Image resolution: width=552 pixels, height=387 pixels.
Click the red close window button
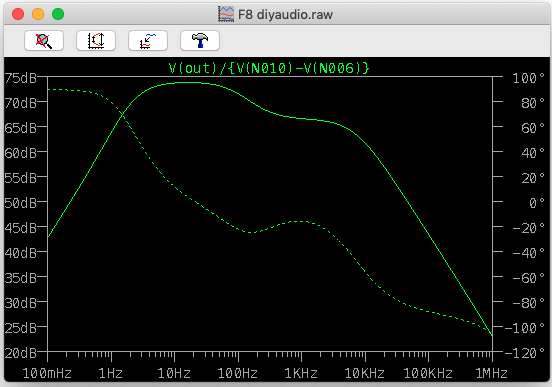(18, 14)
